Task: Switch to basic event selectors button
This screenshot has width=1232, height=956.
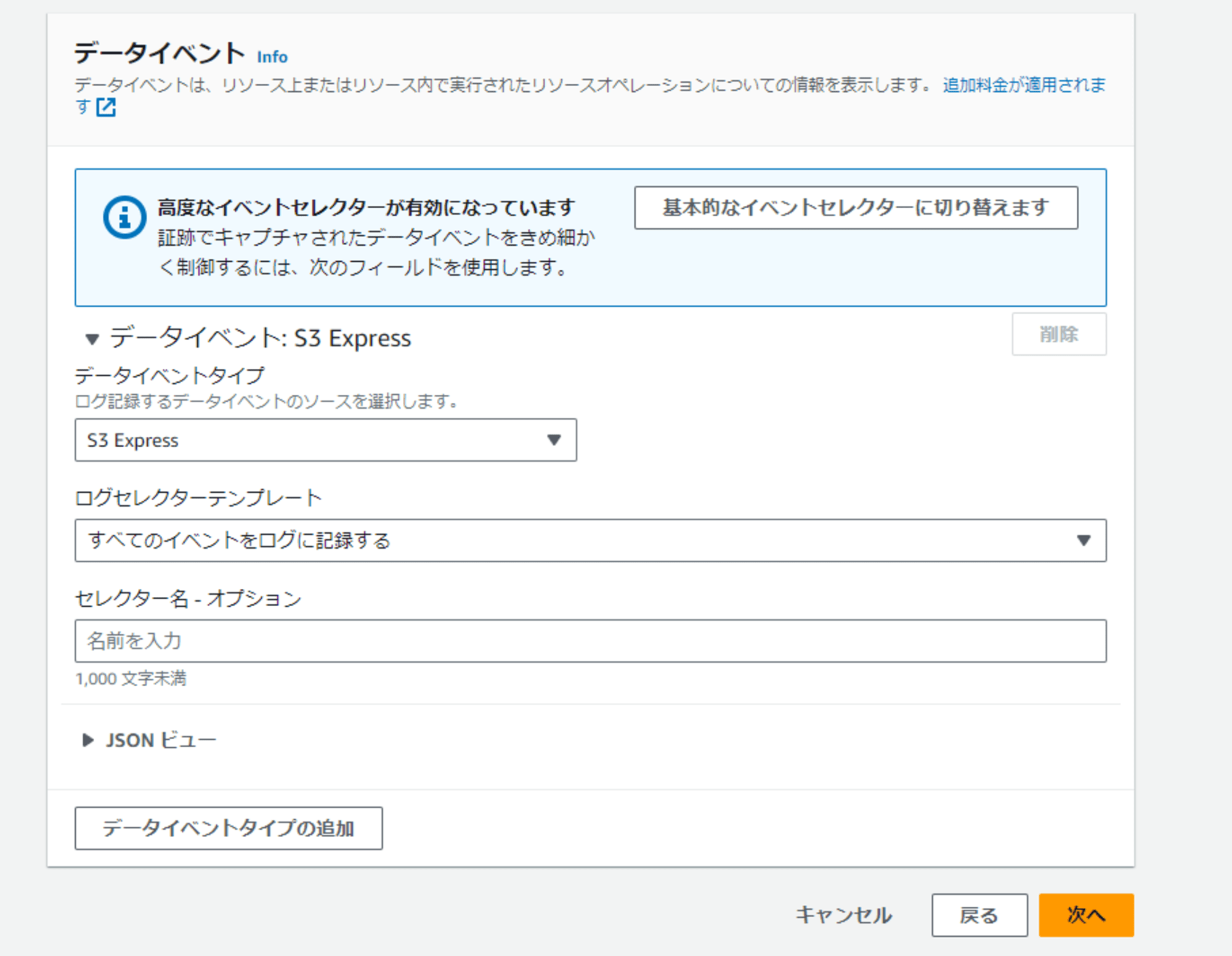Action: (x=856, y=208)
